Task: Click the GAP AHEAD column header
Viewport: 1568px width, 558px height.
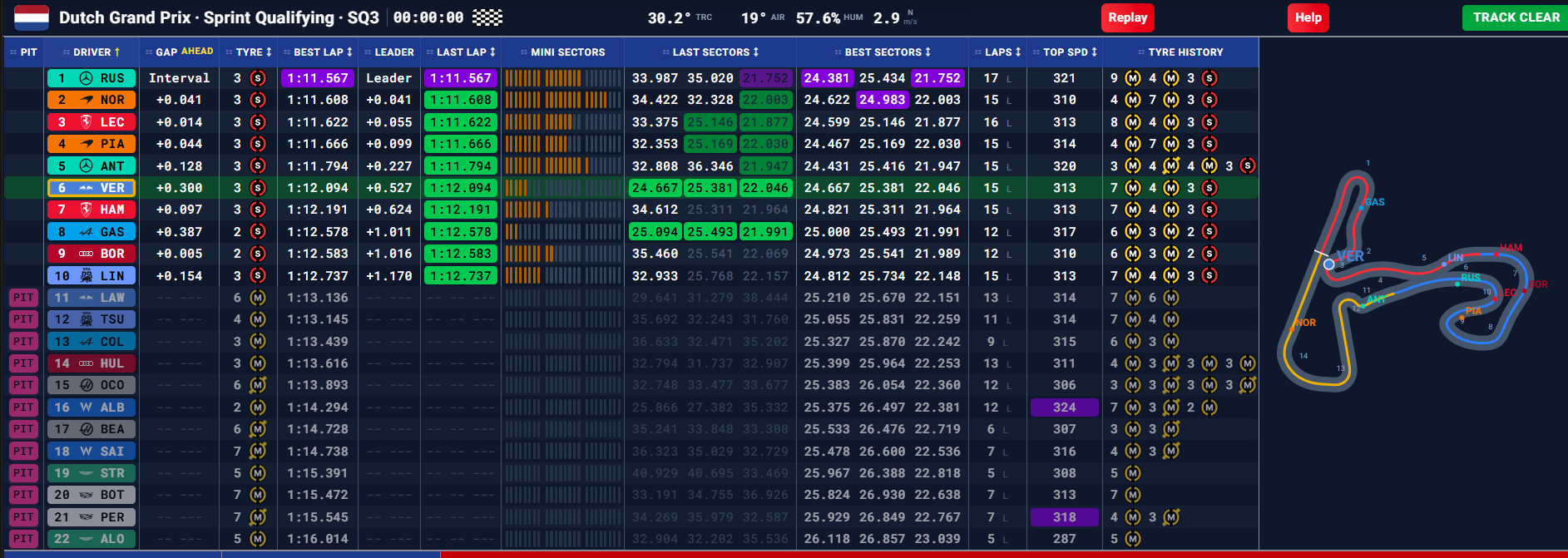Action: coord(180,52)
